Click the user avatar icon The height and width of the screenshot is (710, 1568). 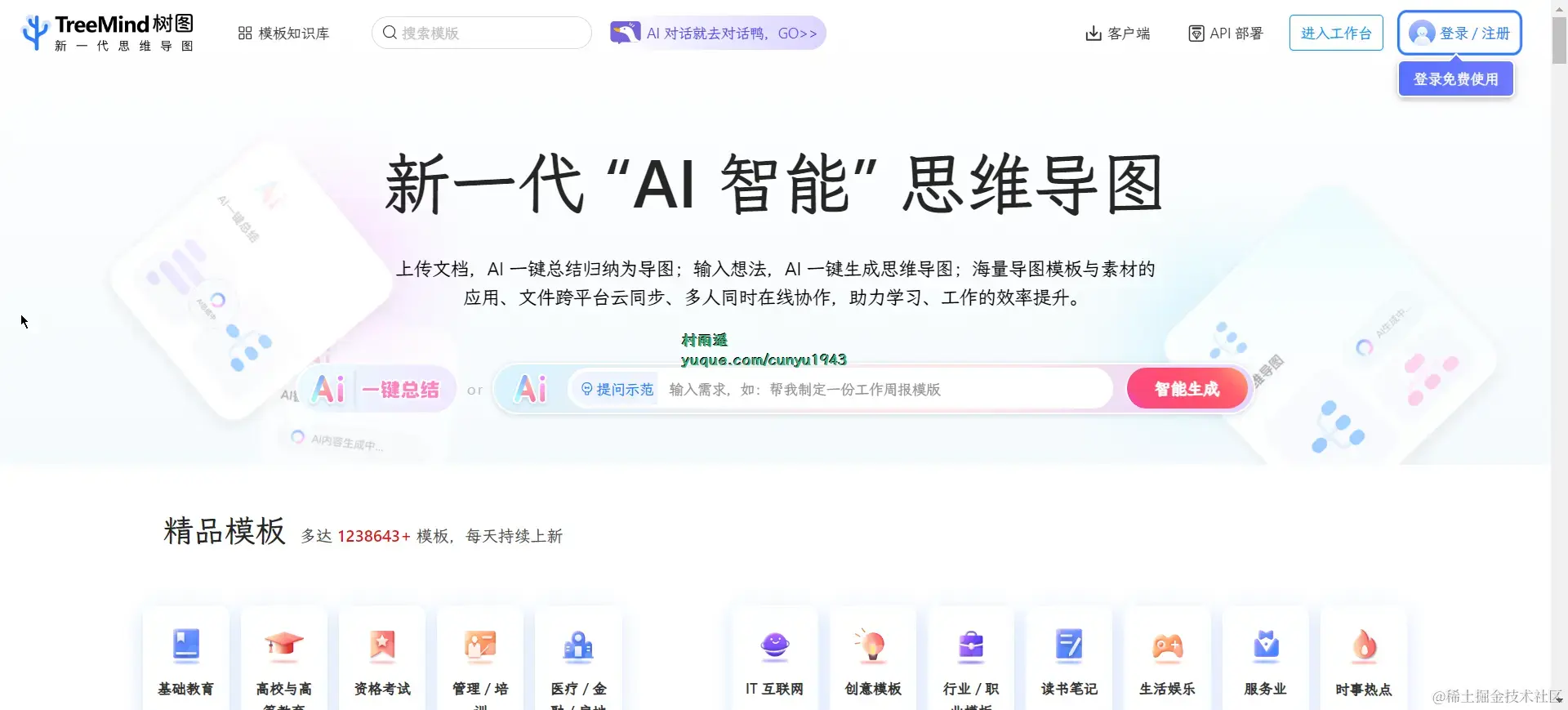pos(1422,33)
